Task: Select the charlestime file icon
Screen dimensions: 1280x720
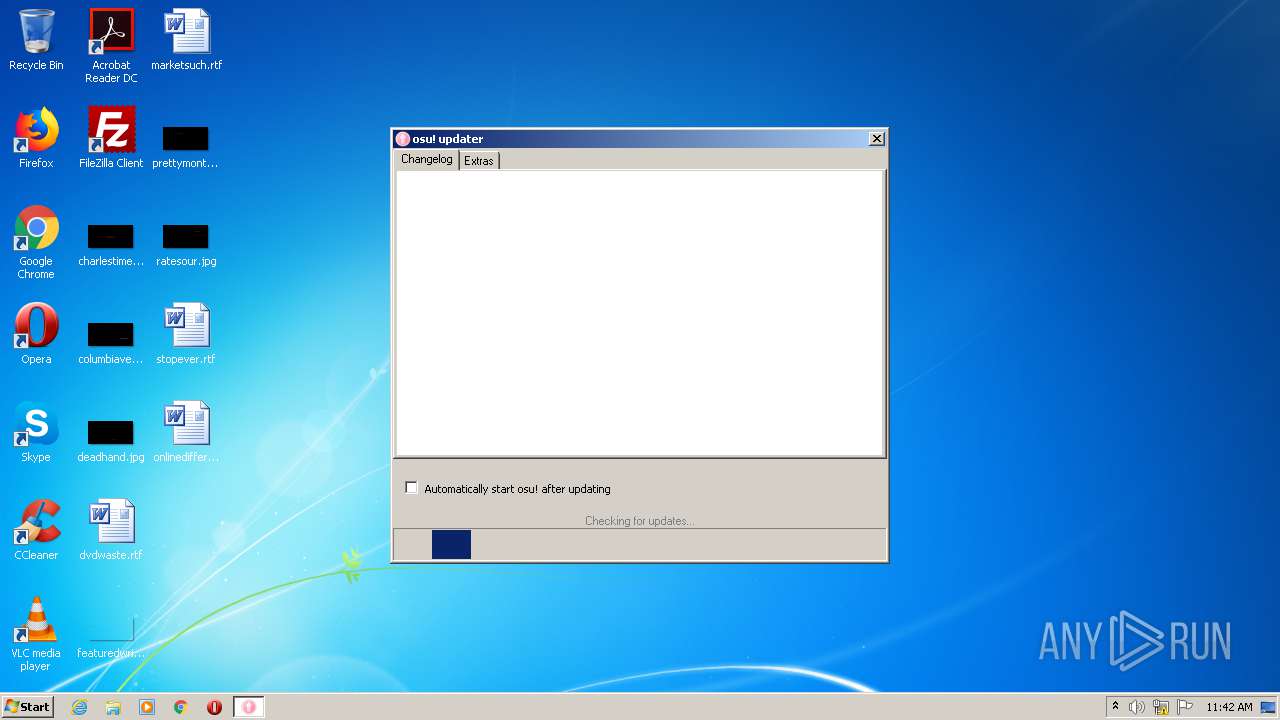Action: point(111,244)
